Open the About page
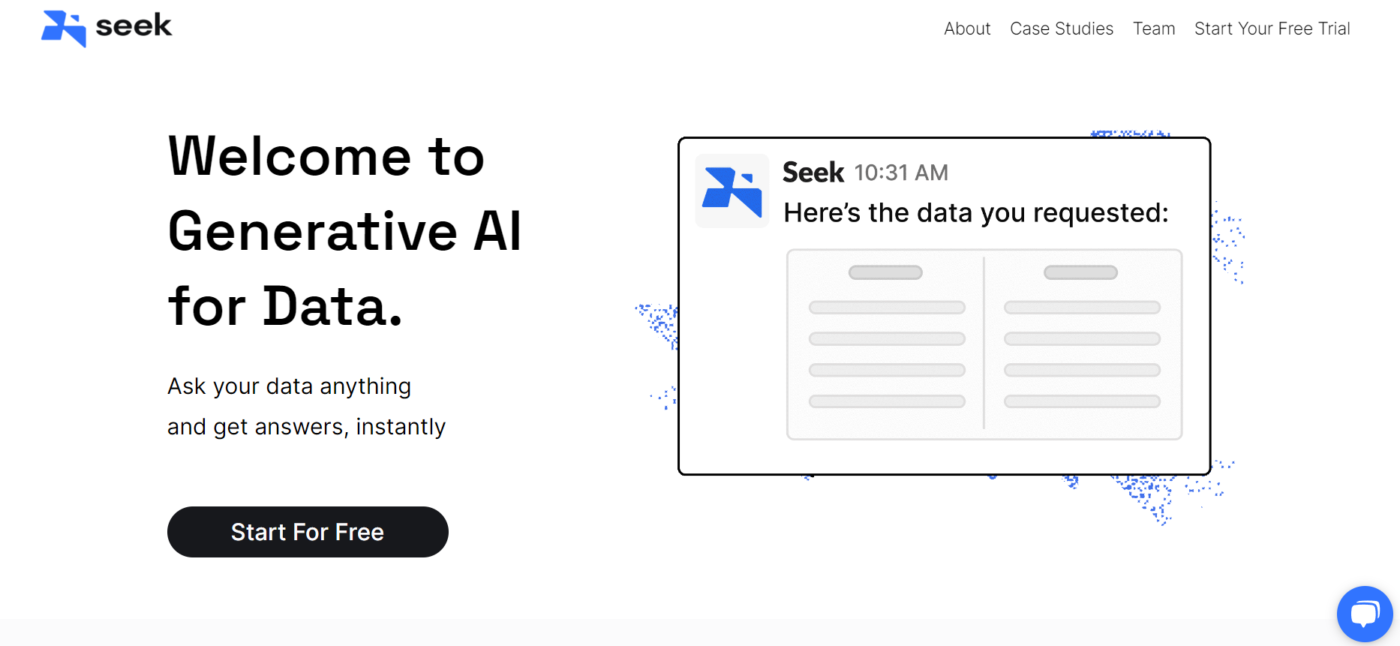Viewport: 1400px width, 646px height. point(967,29)
